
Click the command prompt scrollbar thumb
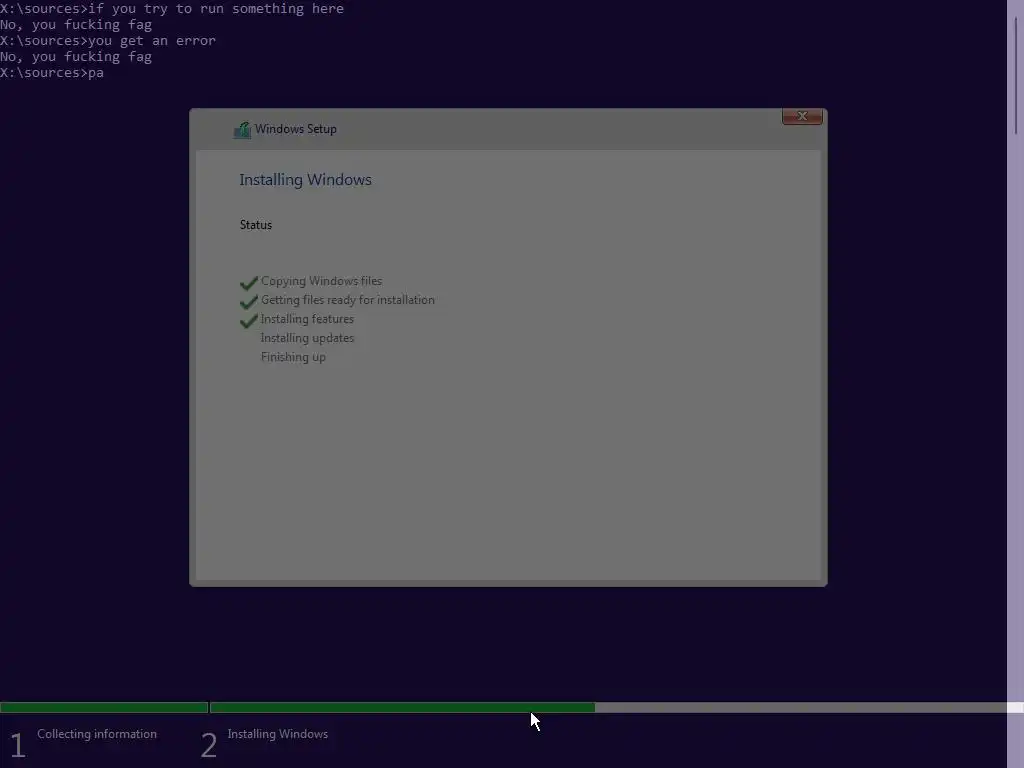pyautogui.click(x=1016, y=75)
